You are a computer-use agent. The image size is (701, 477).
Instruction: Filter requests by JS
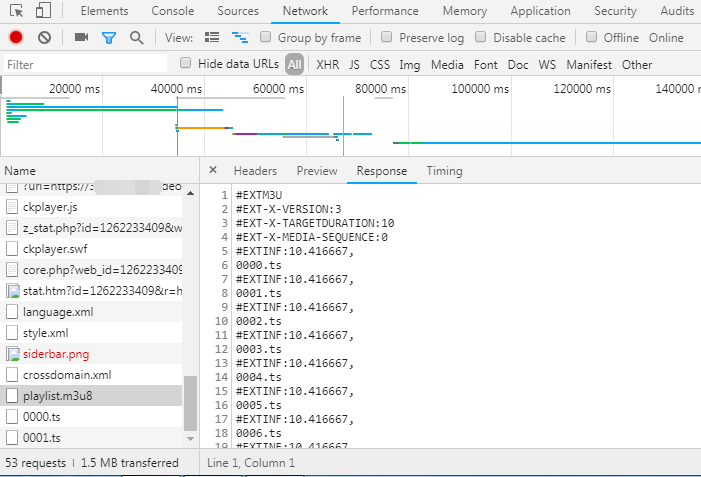354,65
